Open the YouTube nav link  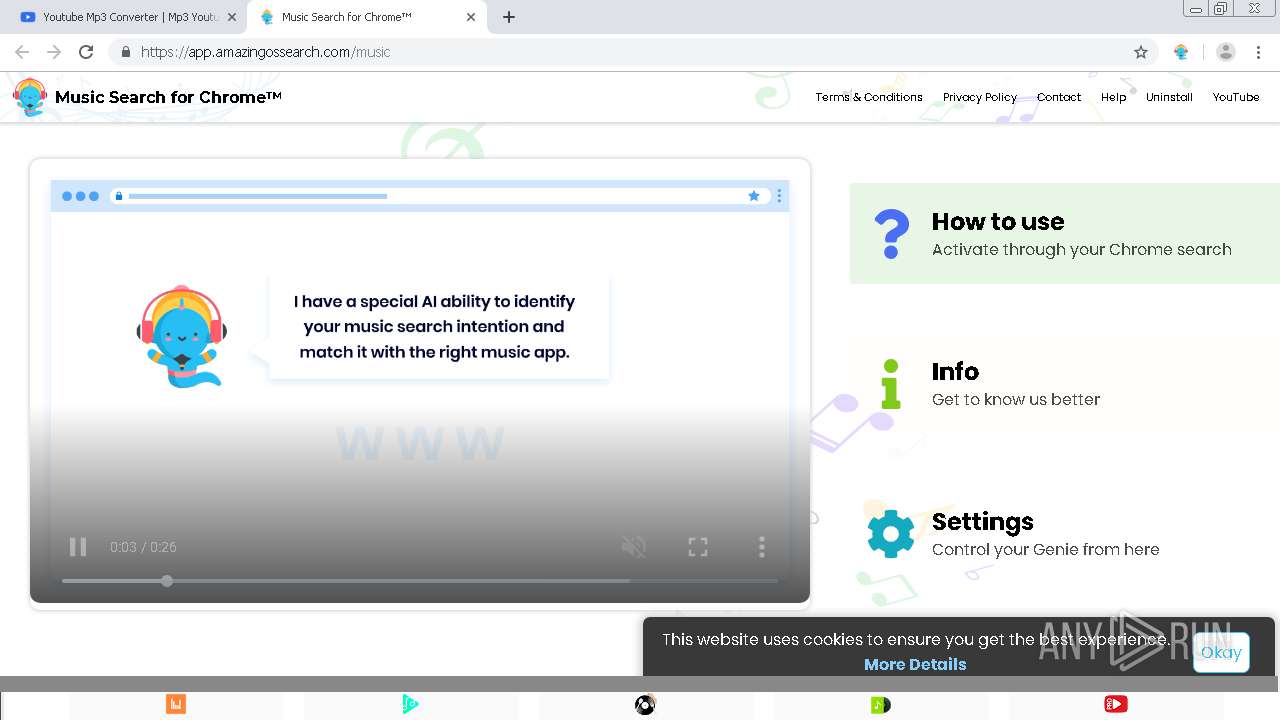click(x=1236, y=97)
